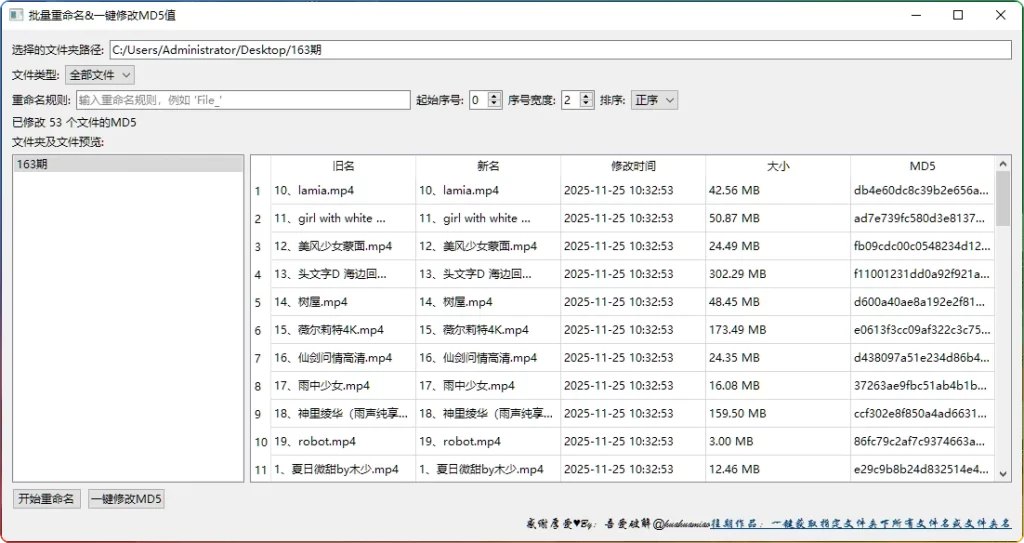The height and width of the screenshot is (543, 1024).
Task: Click the app icon in the title bar
Action: coord(16,14)
